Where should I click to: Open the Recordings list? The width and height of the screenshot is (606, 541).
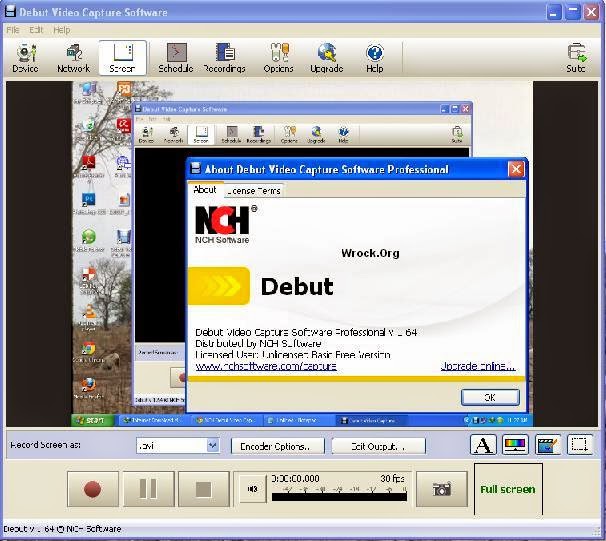pyautogui.click(x=225, y=57)
